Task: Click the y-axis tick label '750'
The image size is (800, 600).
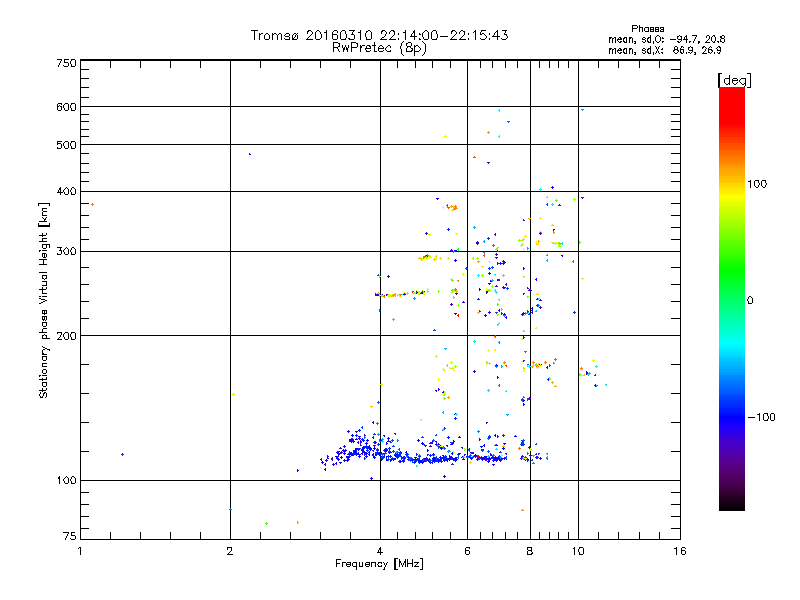Action: click(x=66, y=63)
